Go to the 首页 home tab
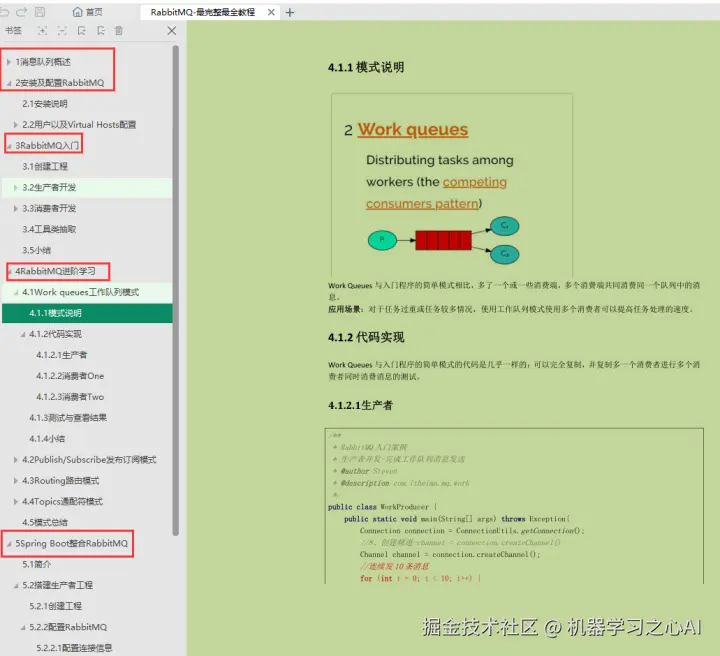720x656 pixels. point(88,12)
